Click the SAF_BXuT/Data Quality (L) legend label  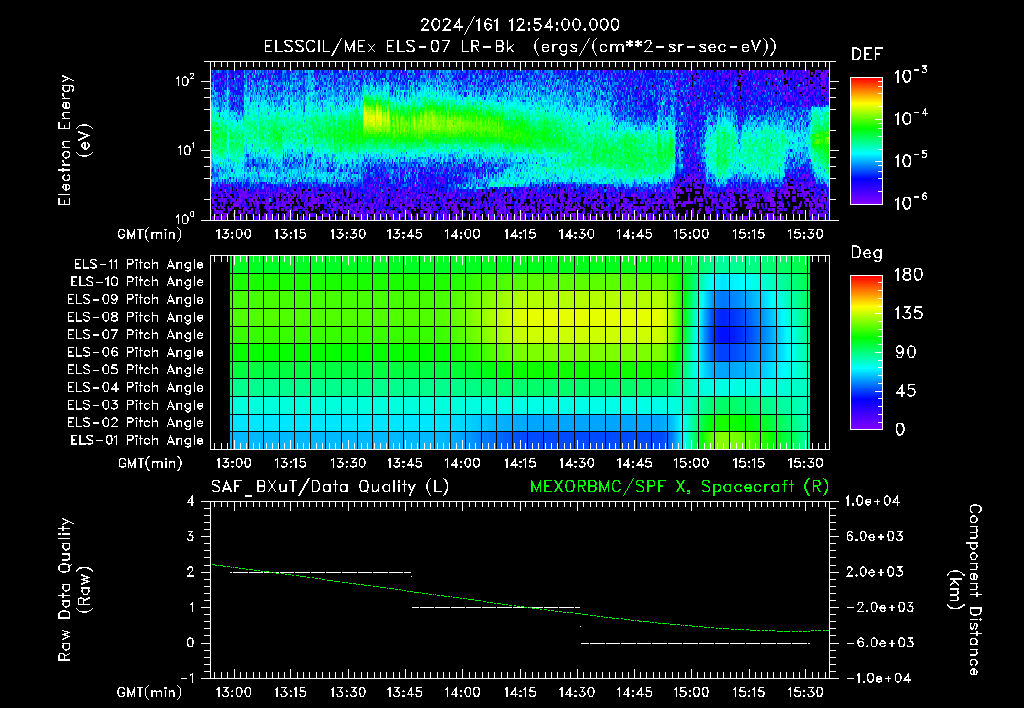click(330, 487)
